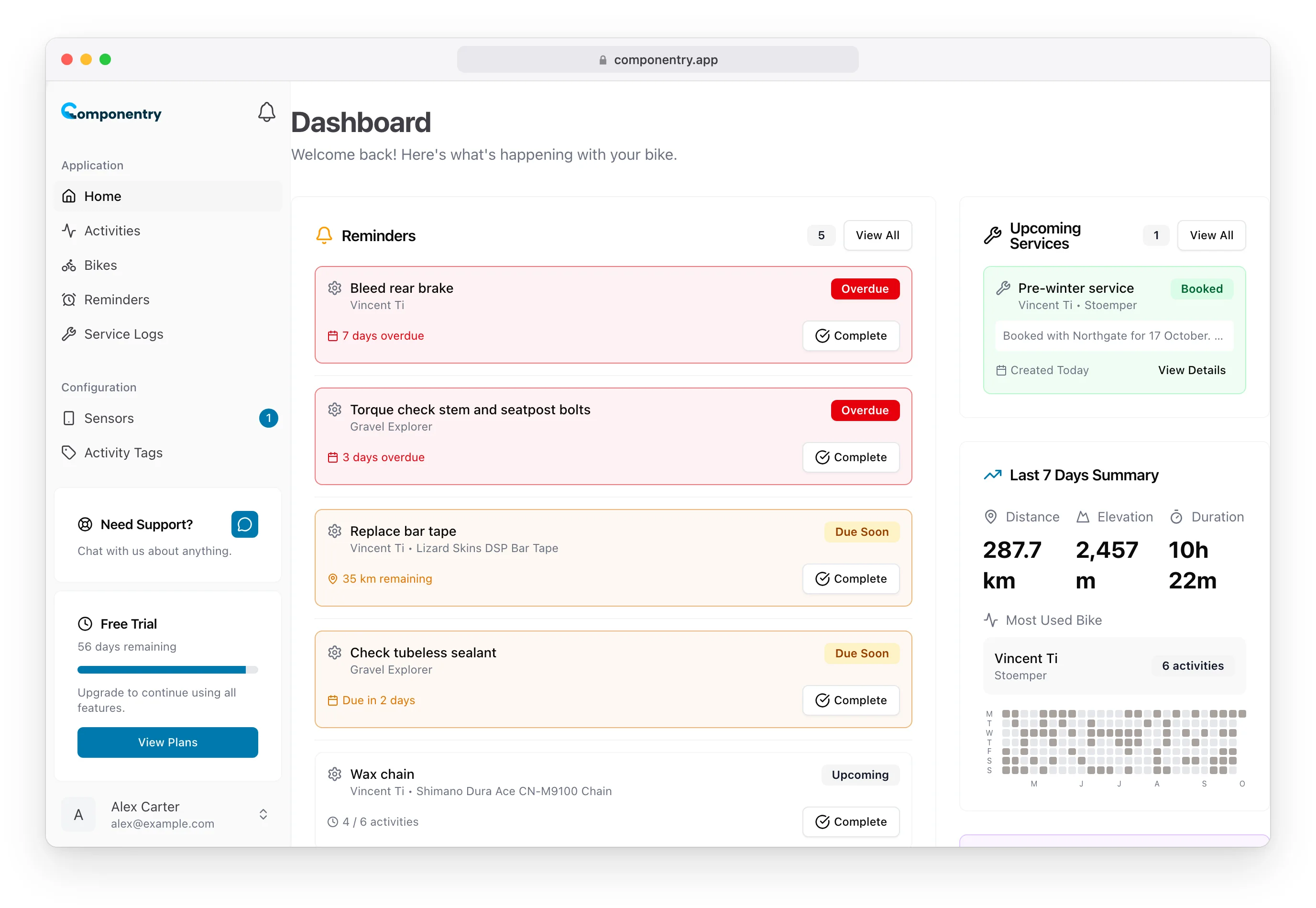The height and width of the screenshot is (908, 1316).
Task: Open the support chat bubble icon
Action: (244, 524)
